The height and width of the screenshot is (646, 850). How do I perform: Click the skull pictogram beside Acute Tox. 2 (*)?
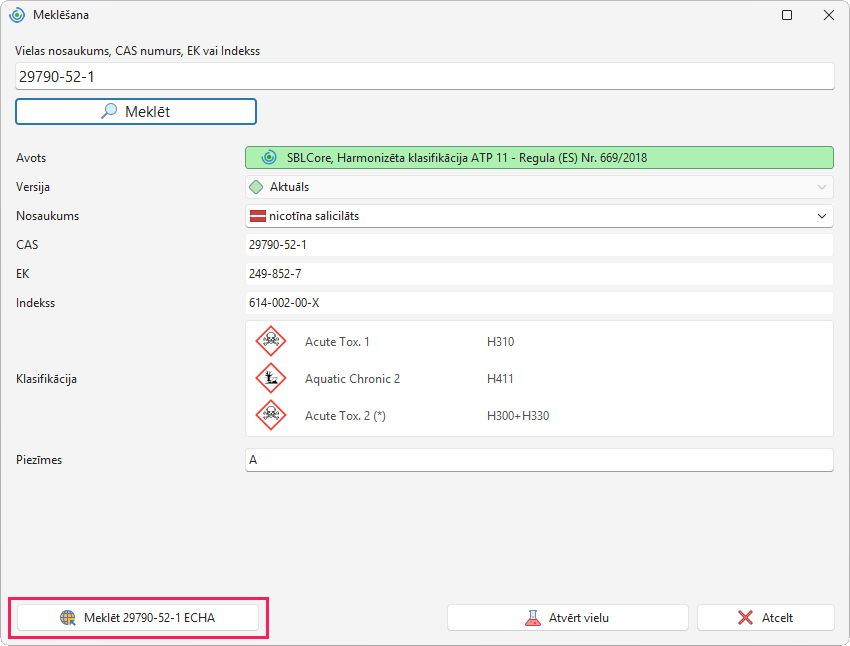coord(271,415)
